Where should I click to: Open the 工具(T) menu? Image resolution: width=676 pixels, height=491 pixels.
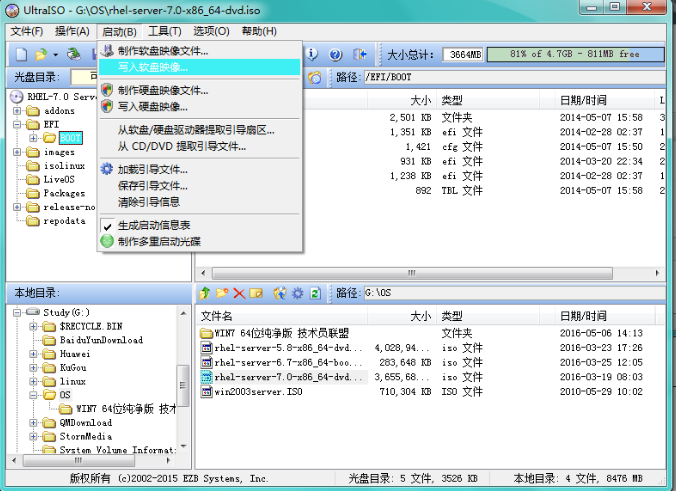click(x=165, y=31)
